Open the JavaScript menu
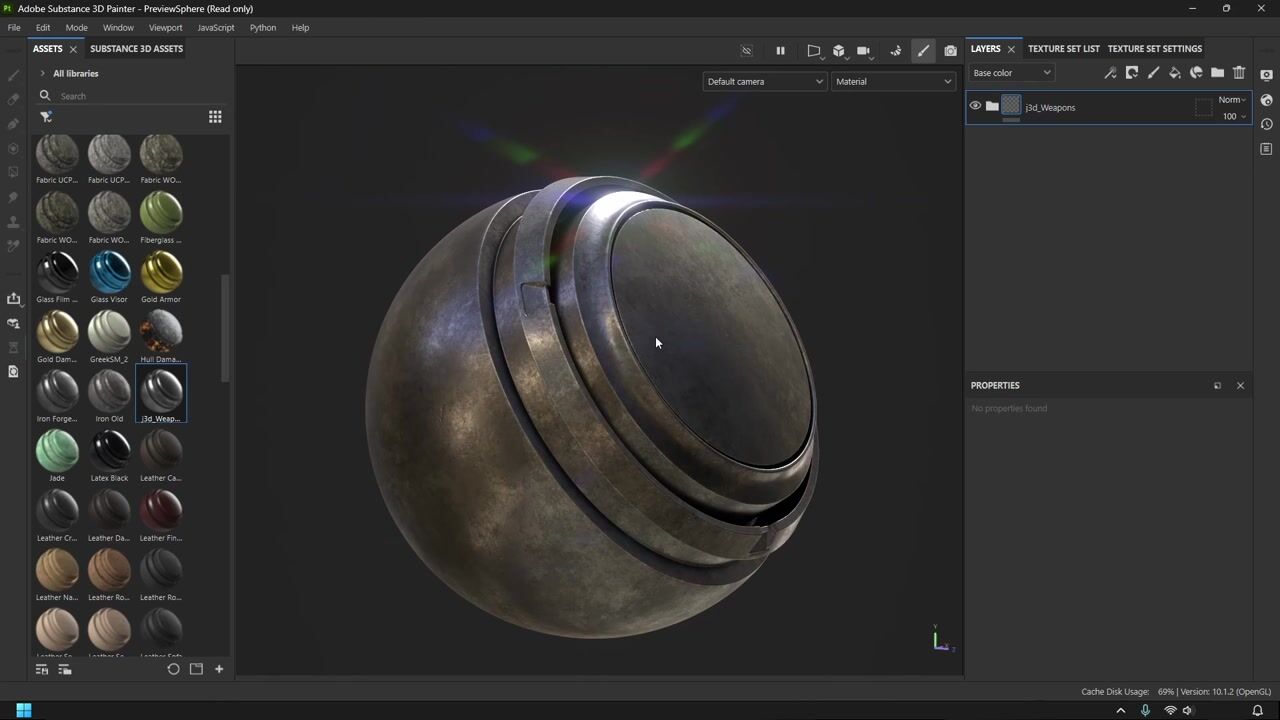Viewport: 1280px width, 720px height. 215,27
